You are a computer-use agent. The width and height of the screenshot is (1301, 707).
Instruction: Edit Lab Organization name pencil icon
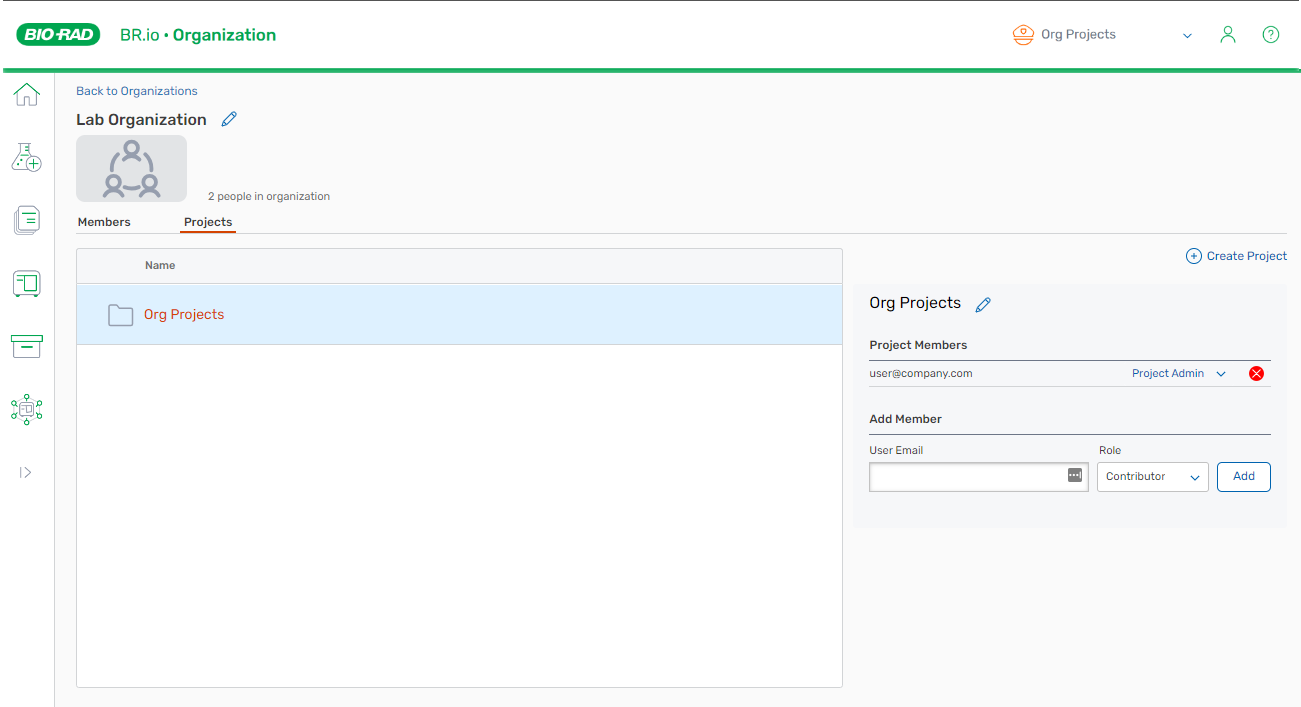[229, 120]
